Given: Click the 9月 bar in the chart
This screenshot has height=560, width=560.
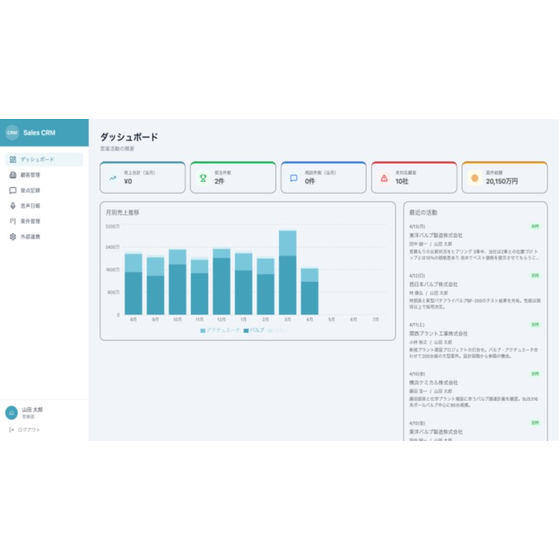Looking at the screenshot, I should pos(155,286).
